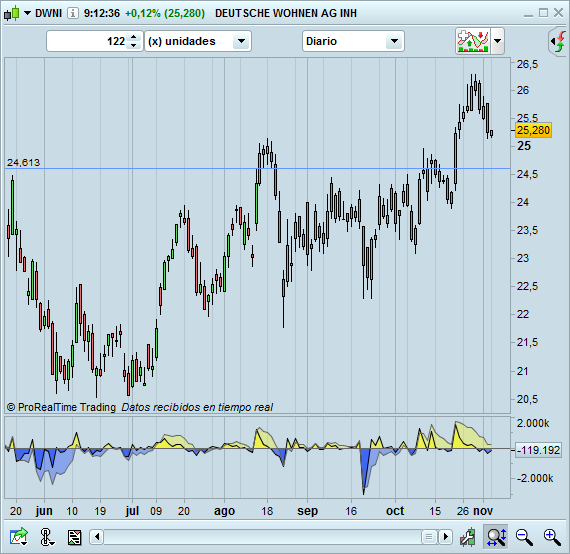
Task: Click the 2.000k indicator axis label
Action: click(533, 423)
